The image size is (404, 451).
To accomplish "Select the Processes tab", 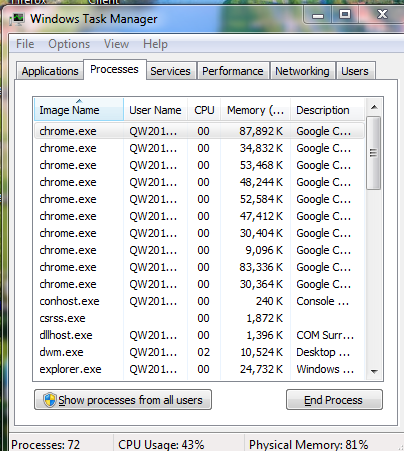I will pyautogui.click(x=114, y=69).
